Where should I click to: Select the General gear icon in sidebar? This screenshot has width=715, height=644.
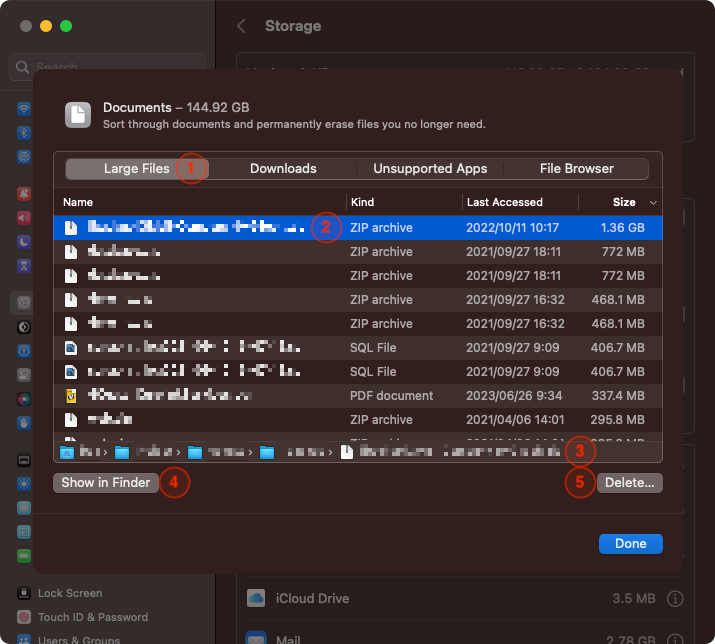click(x=24, y=303)
